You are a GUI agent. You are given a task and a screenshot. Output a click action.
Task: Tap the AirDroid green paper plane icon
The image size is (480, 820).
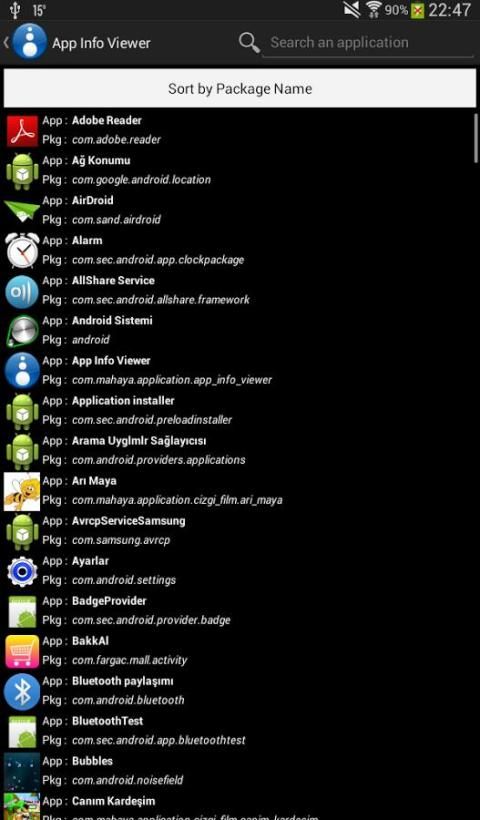point(22,210)
